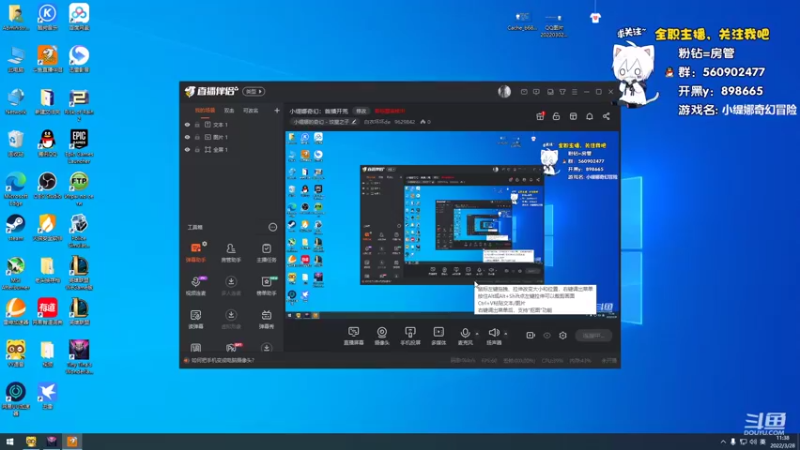Open the active orange scene tab
Viewport: 800px width, 450px height.
point(205,111)
